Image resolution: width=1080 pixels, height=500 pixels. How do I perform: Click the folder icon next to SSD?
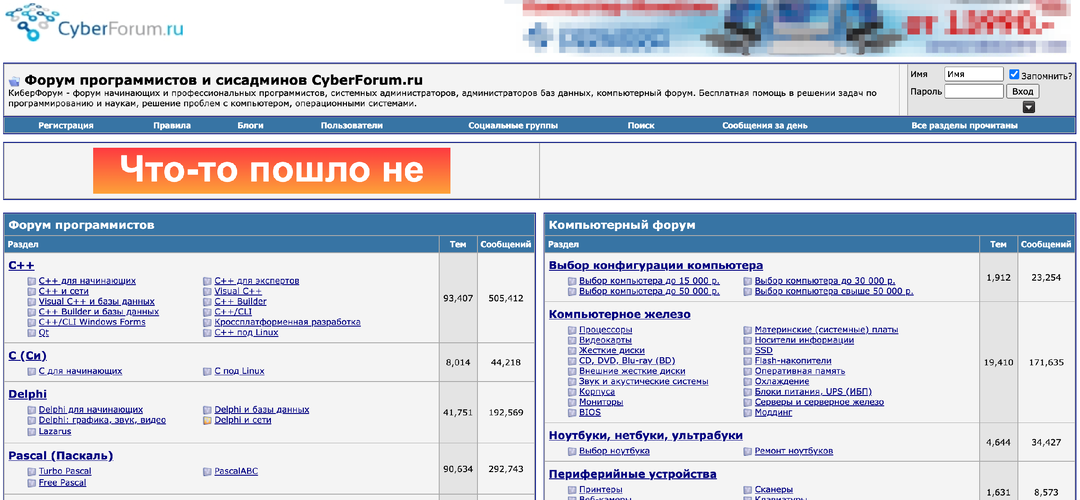(x=747, y=351)
